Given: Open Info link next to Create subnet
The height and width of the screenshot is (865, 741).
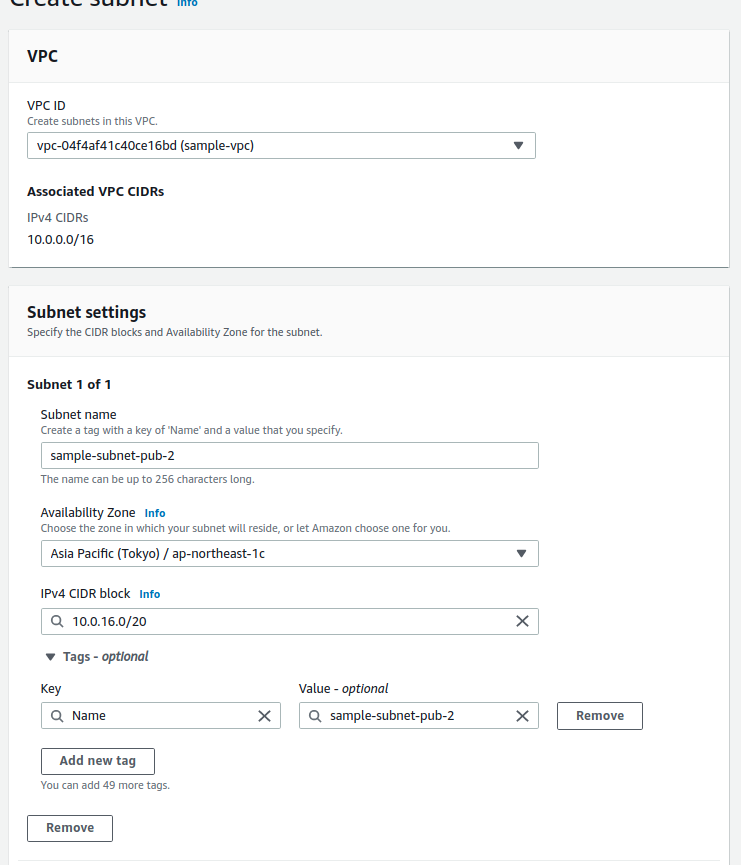Looking at the screenshot, I should click(187, 3).
